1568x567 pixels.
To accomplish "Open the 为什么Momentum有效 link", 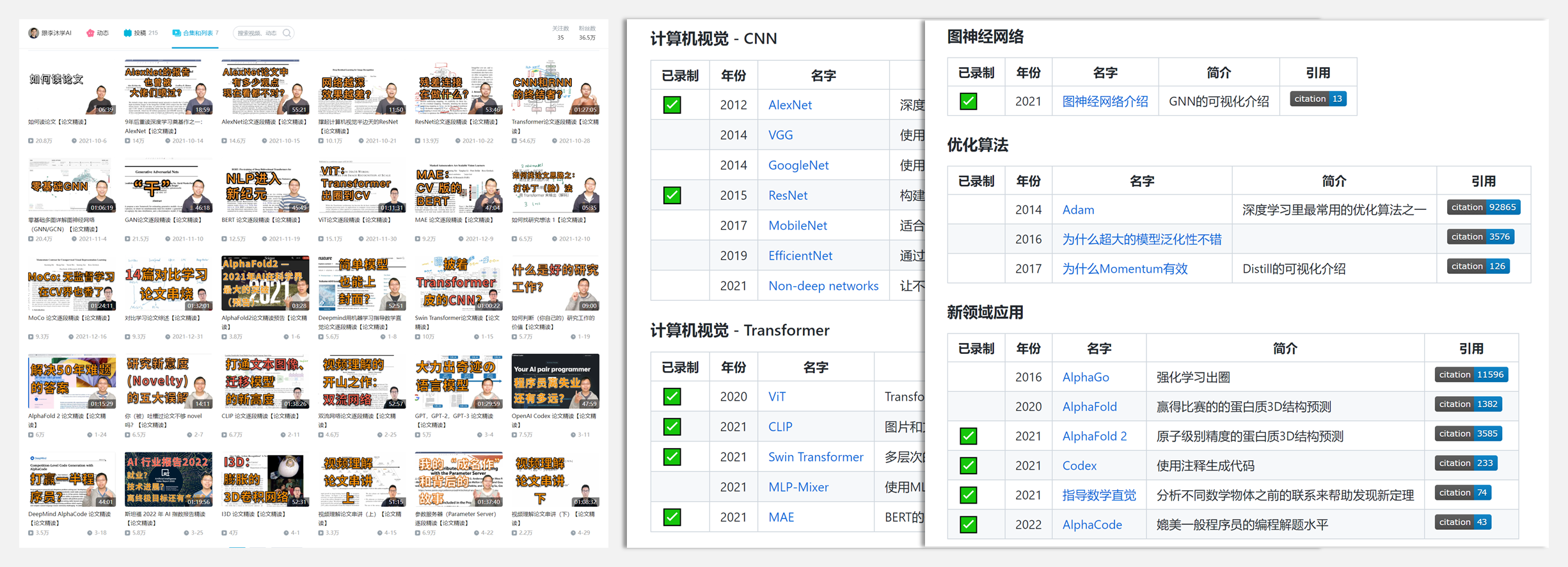I will tap(1125, 269).
